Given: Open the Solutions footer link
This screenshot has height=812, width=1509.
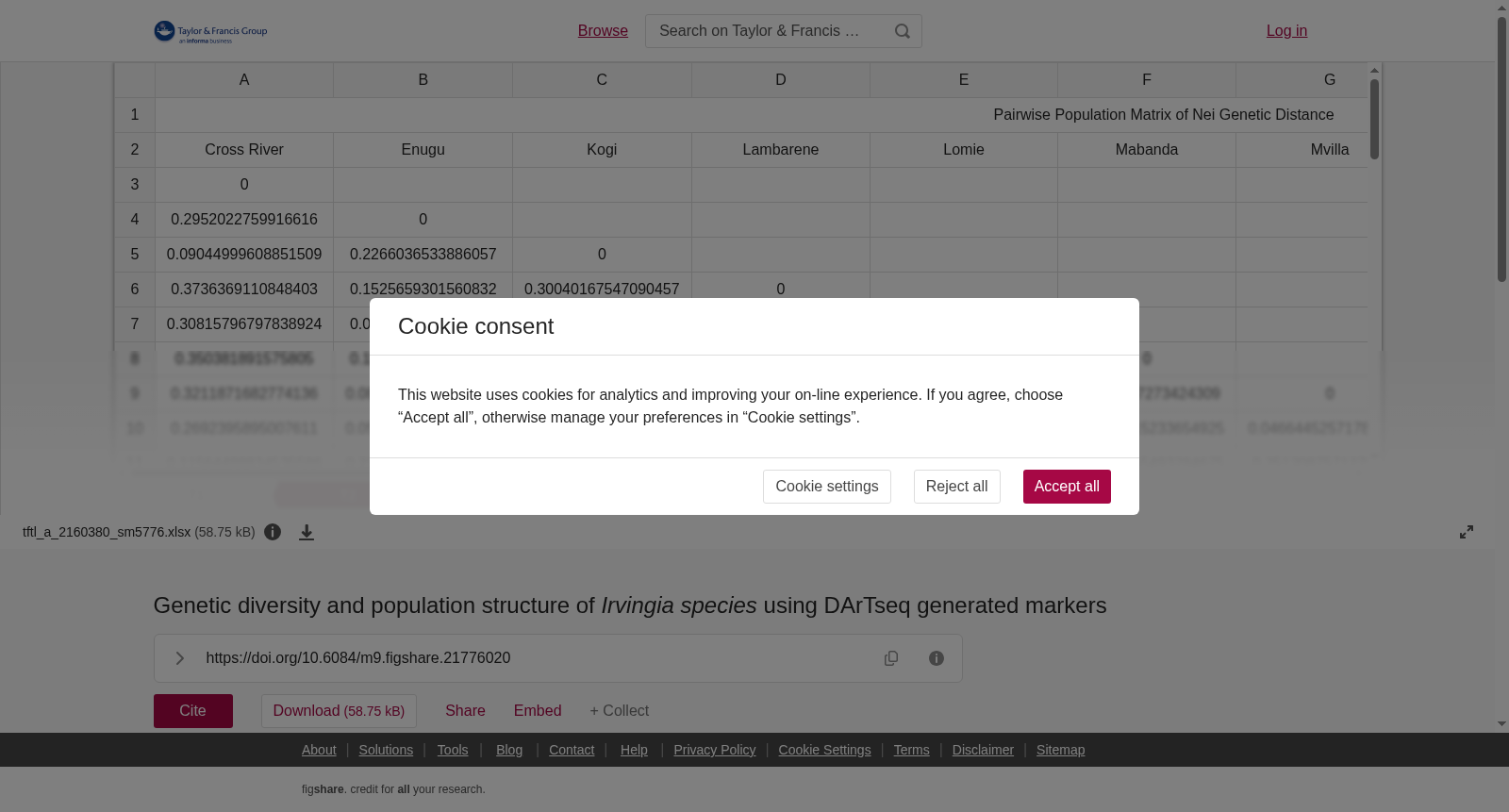Looking at the screenshot, I should point(386,750).
